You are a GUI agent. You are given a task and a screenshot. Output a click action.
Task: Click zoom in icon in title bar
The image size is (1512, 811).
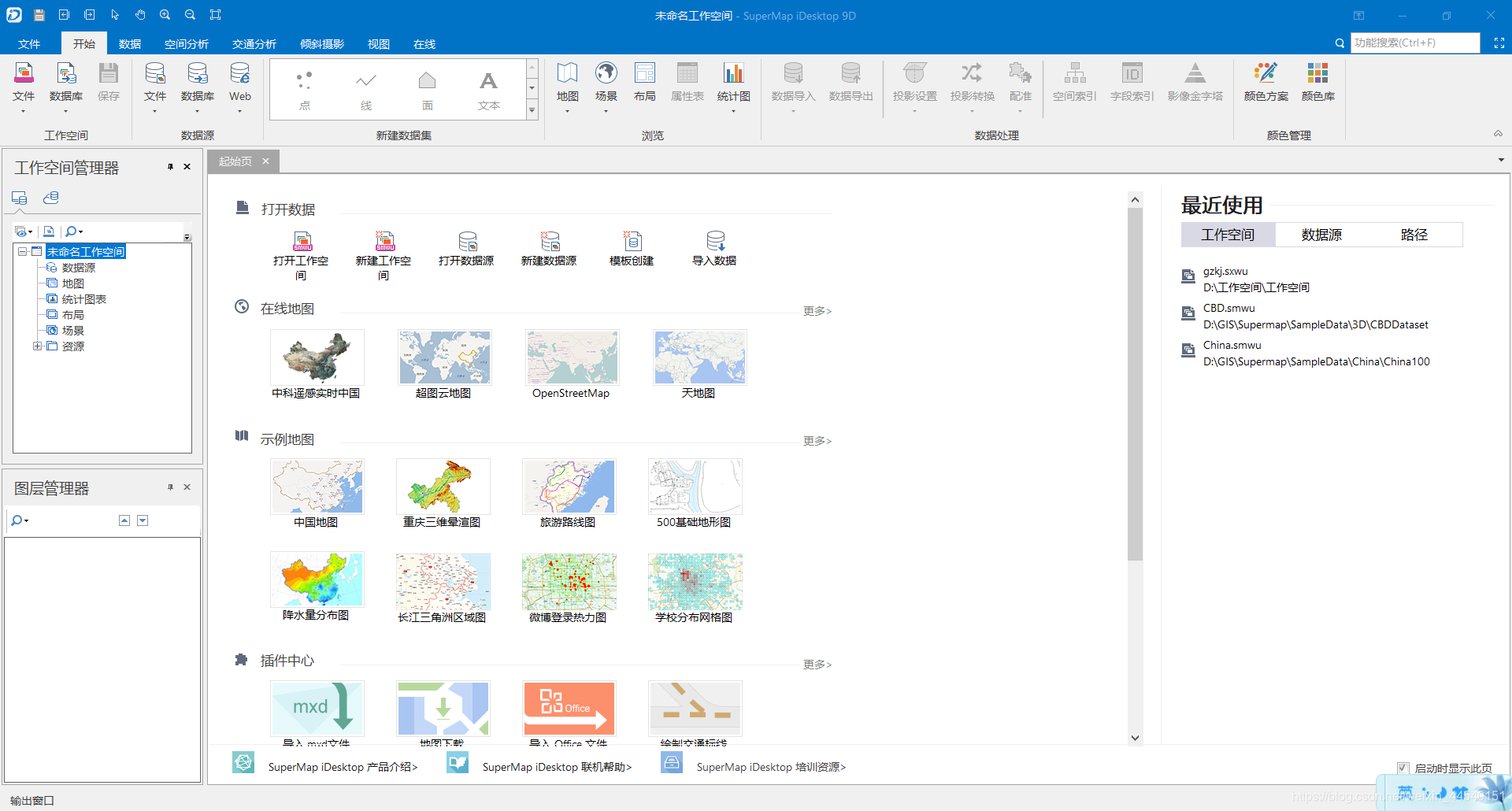click(165, 15)
